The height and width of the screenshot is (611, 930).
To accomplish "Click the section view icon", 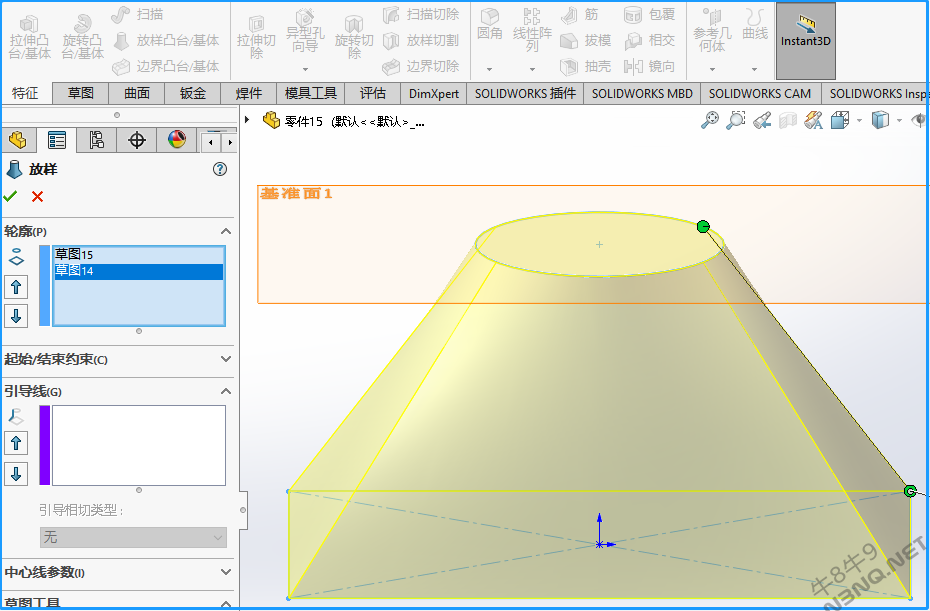I will tap(788, 120).
